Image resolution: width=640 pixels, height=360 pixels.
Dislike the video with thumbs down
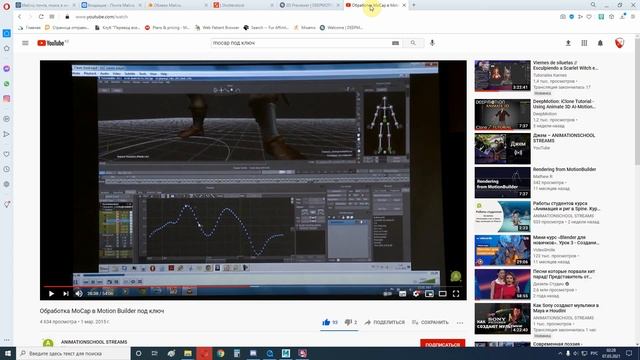click(351, 322)
